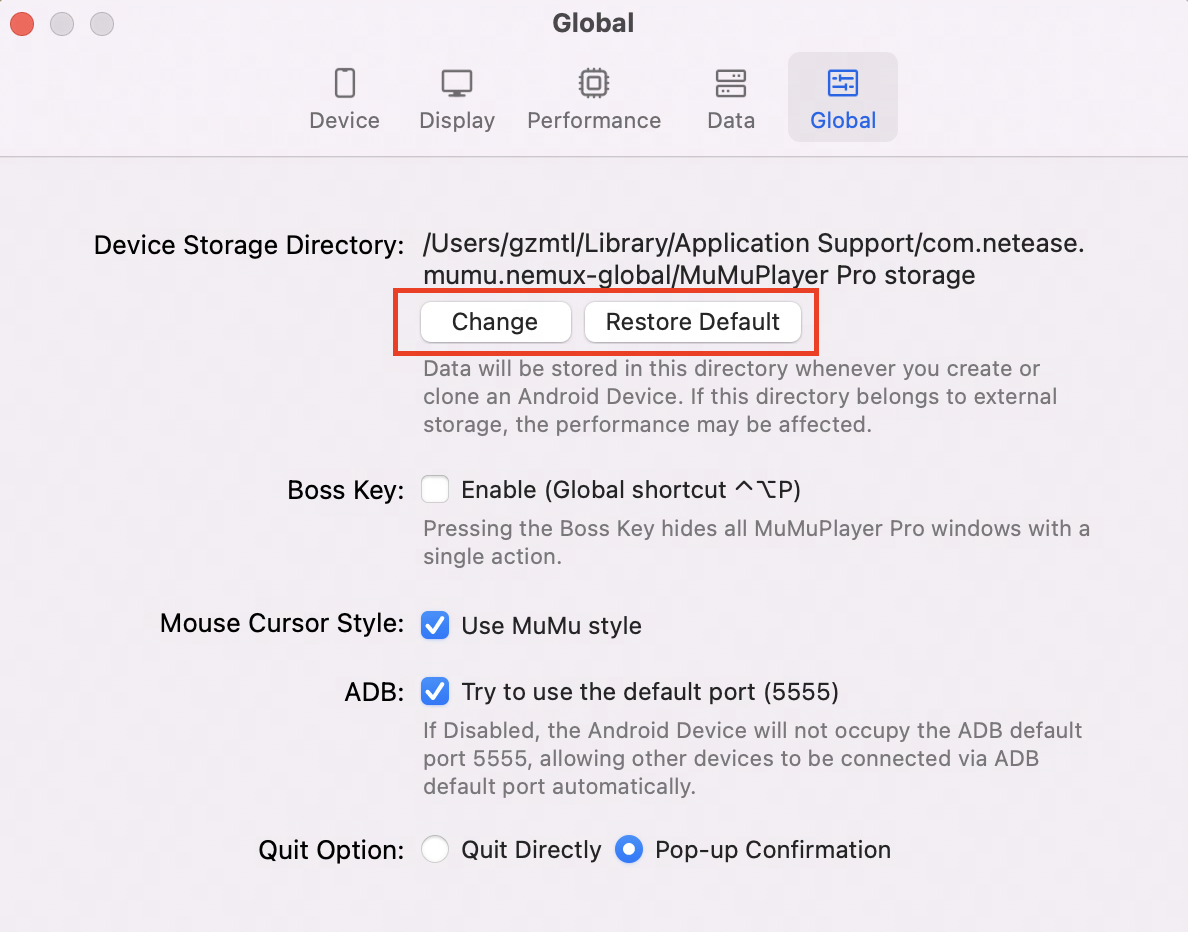Select the Display tab label

457,121
